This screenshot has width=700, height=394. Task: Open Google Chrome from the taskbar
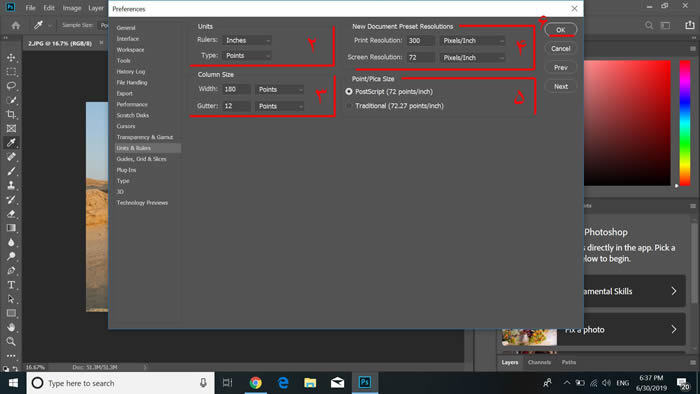pos(255,383)
